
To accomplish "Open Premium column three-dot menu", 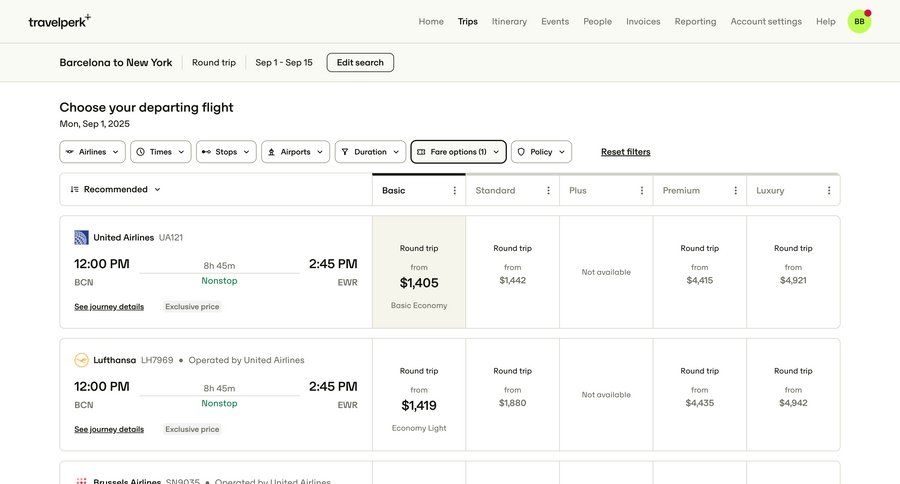I will coord(735,190).
